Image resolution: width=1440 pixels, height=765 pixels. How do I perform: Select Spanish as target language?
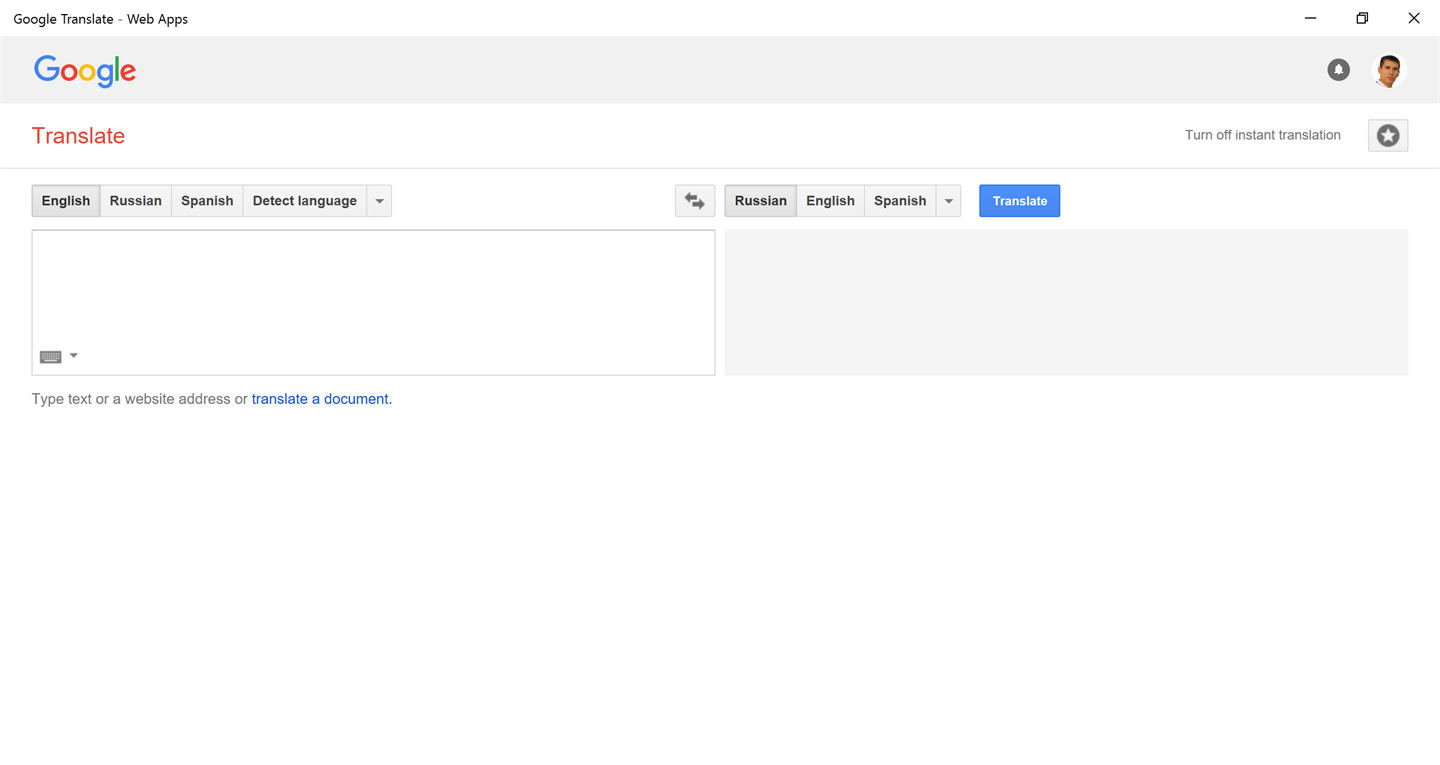pyautogui.click(x=899, y=201)
